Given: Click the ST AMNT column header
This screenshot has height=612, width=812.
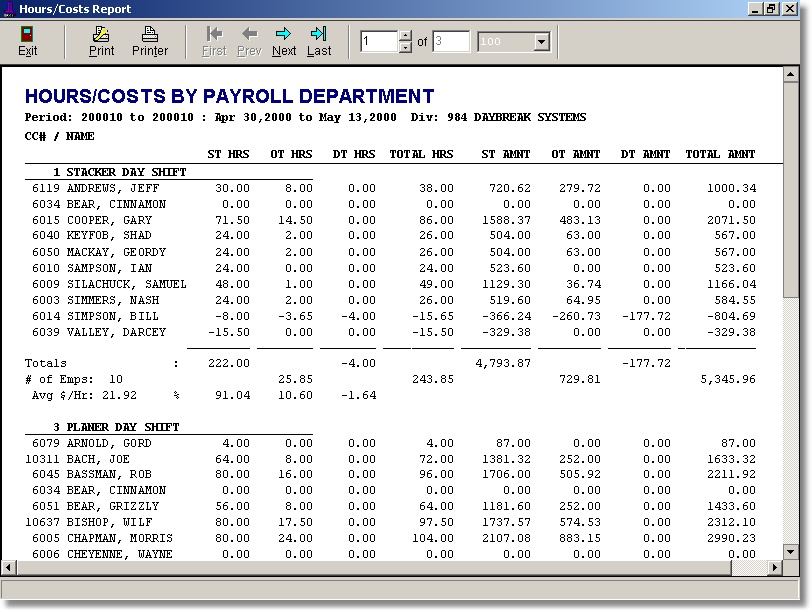Looking at the screenshot, I should tap(505, 154).
